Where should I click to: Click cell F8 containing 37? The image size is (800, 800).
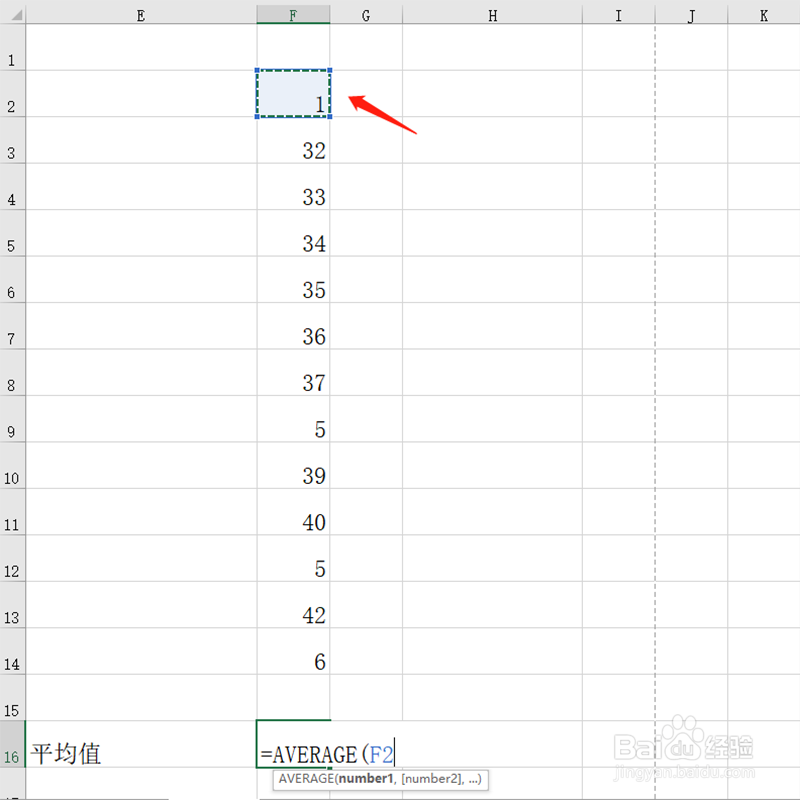pyautogui.click(x=293, y=372)
